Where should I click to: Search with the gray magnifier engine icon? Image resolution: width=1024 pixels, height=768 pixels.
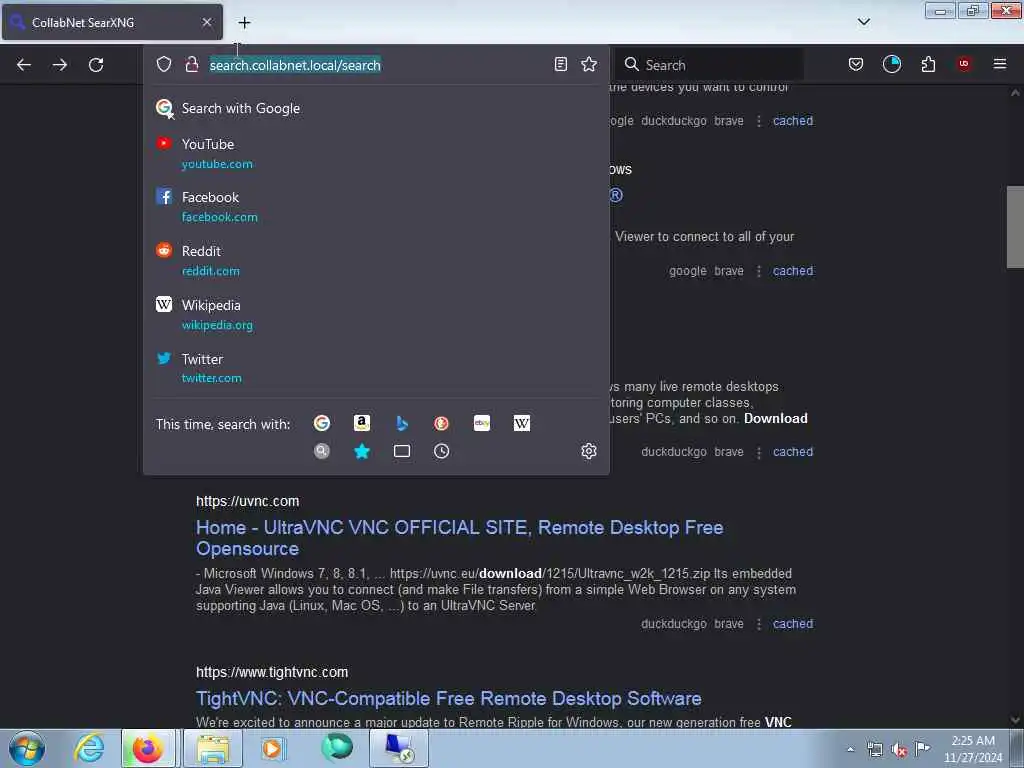(322, 451)
